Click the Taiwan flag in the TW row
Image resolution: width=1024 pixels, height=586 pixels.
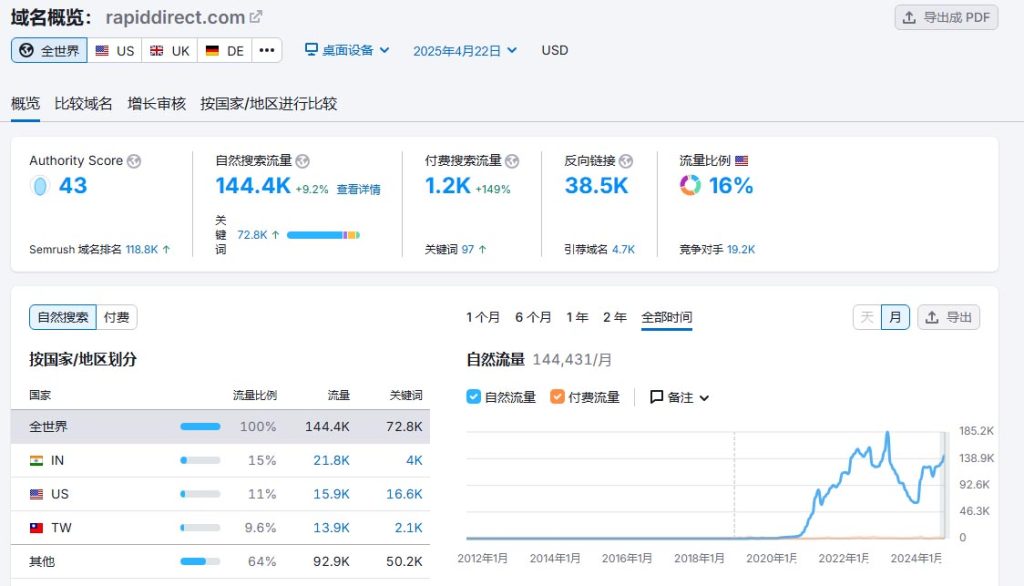[x=37, y=528]
